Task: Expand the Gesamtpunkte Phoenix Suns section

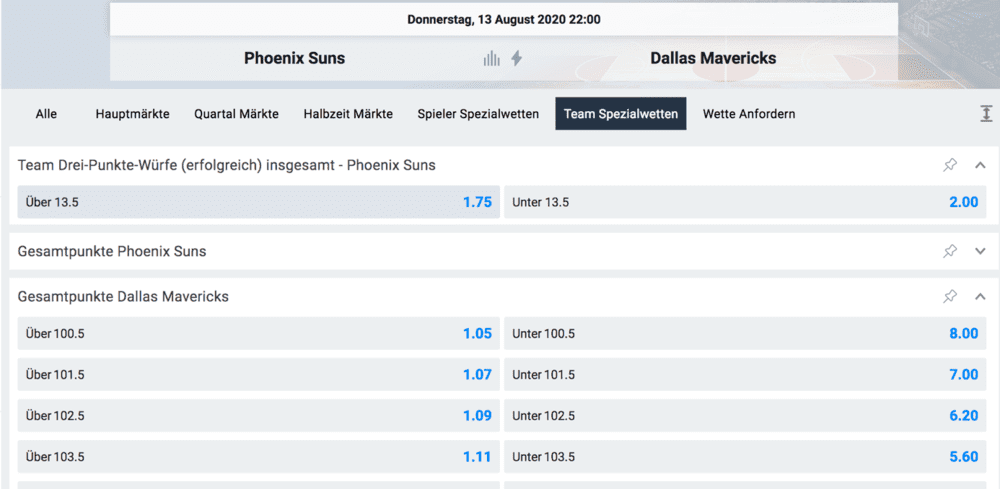Action: [x=981, y=251]
